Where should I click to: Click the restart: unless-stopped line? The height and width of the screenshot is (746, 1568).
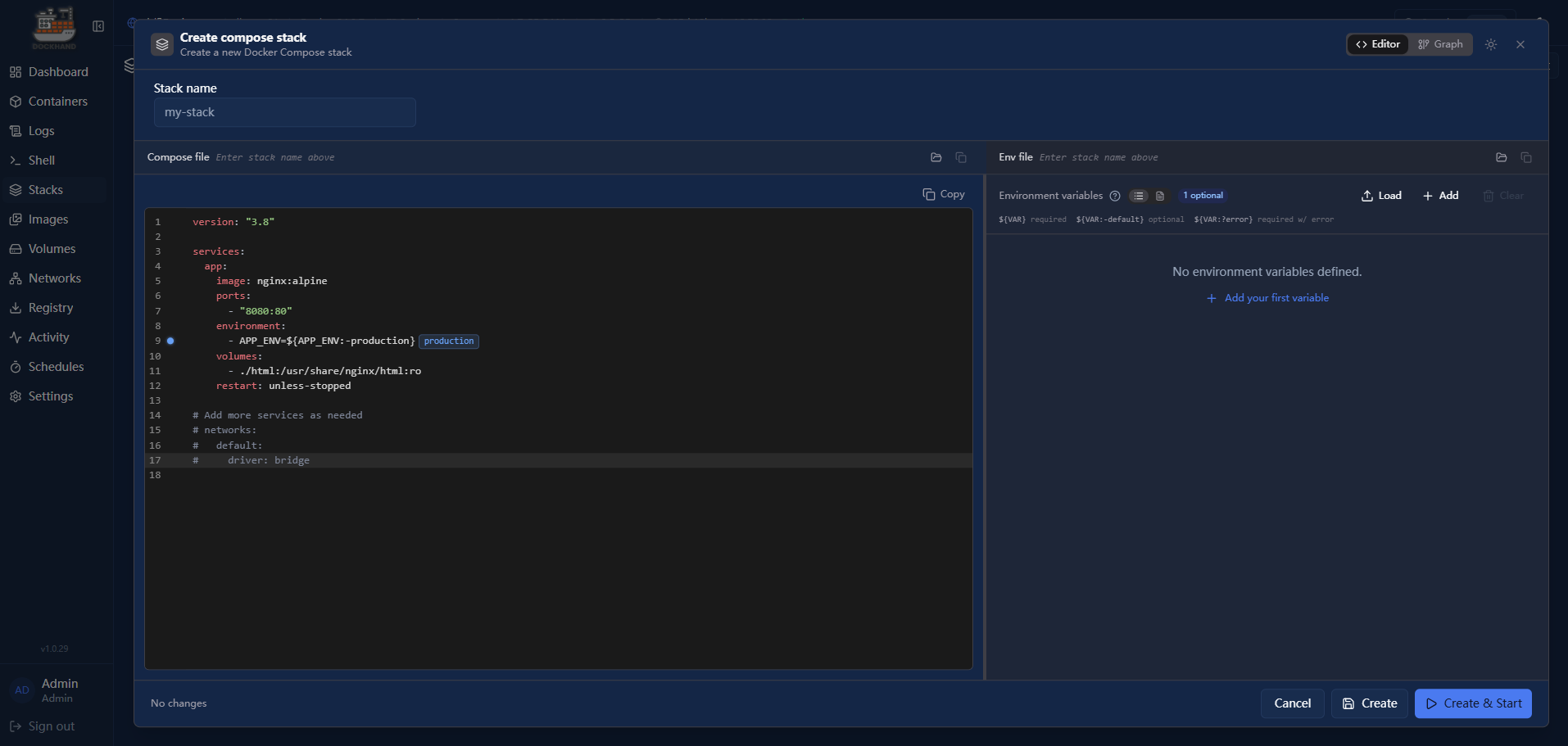283,386
